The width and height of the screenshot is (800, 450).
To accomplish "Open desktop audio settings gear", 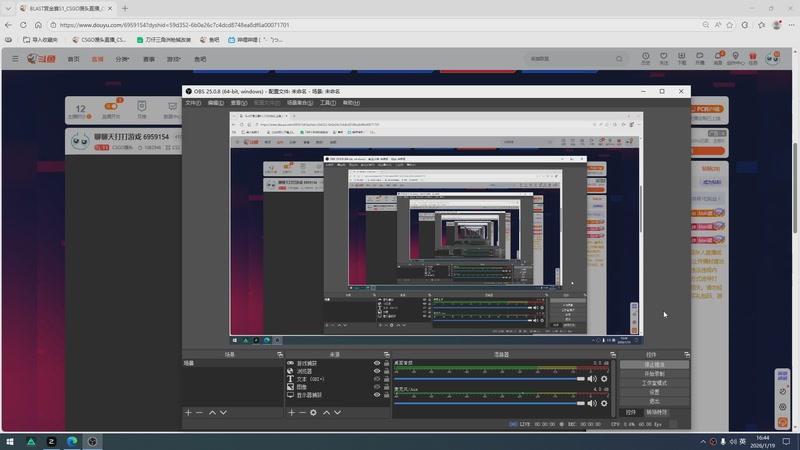I will click(x=604, y=379).
